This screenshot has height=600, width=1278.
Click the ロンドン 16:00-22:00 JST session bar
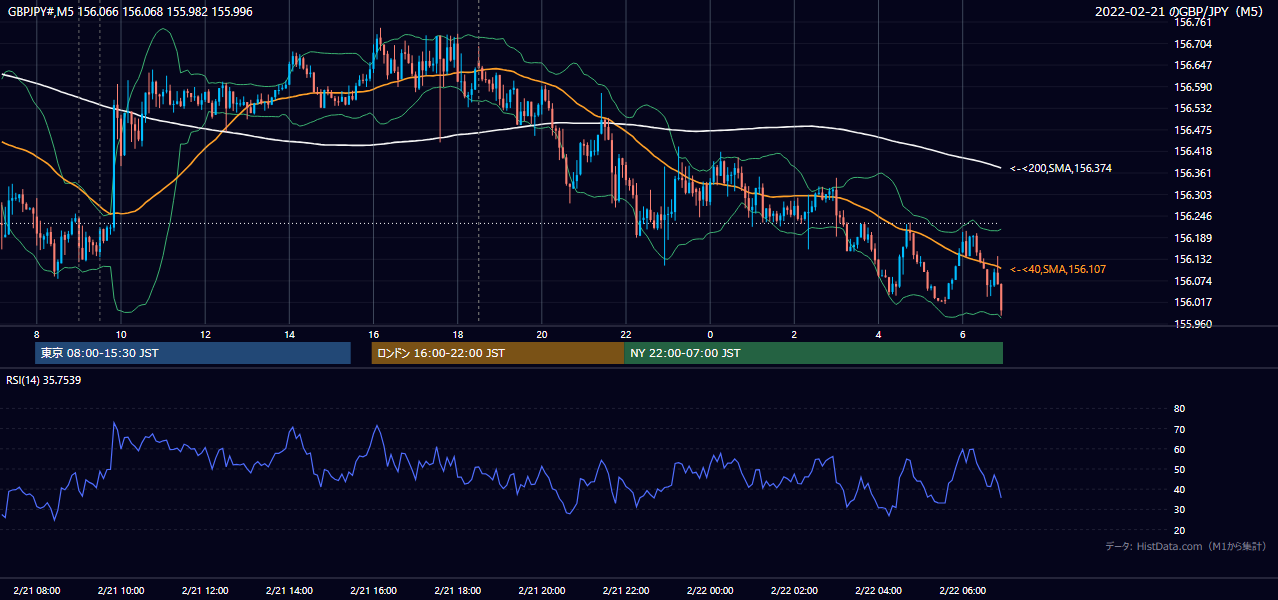pos(497,353)
